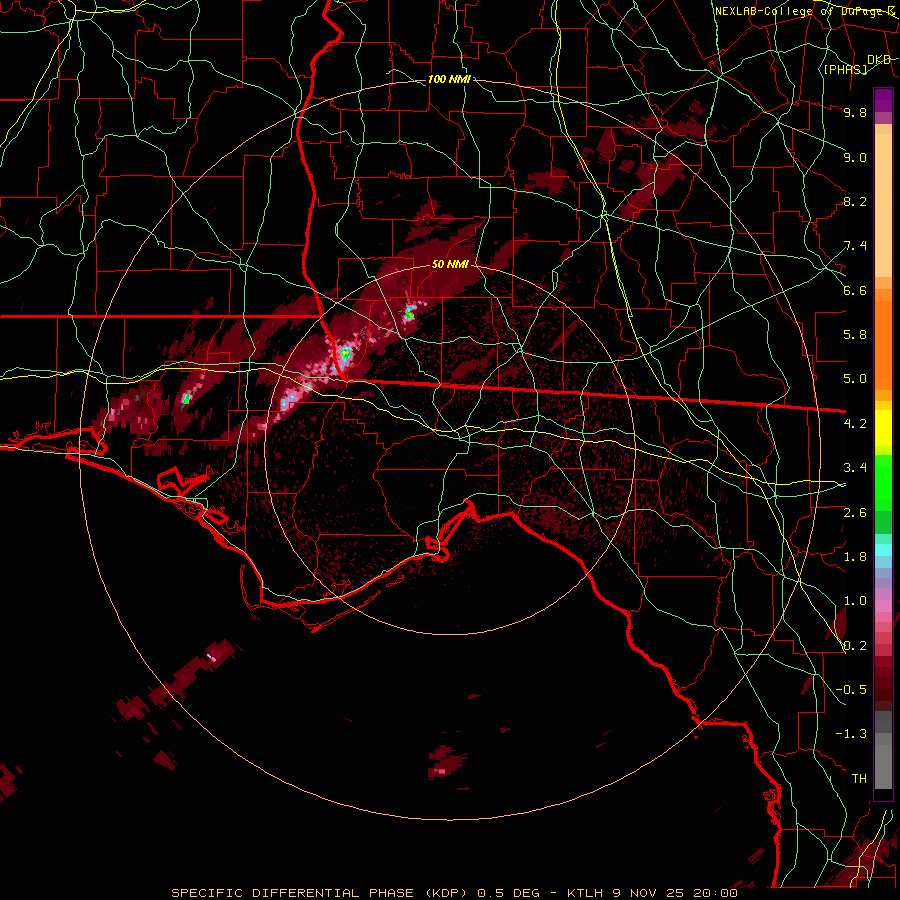Screen dimensions: 900x900
Task: Pick the bright green segment of the color bar
Action: coord(883,484)
